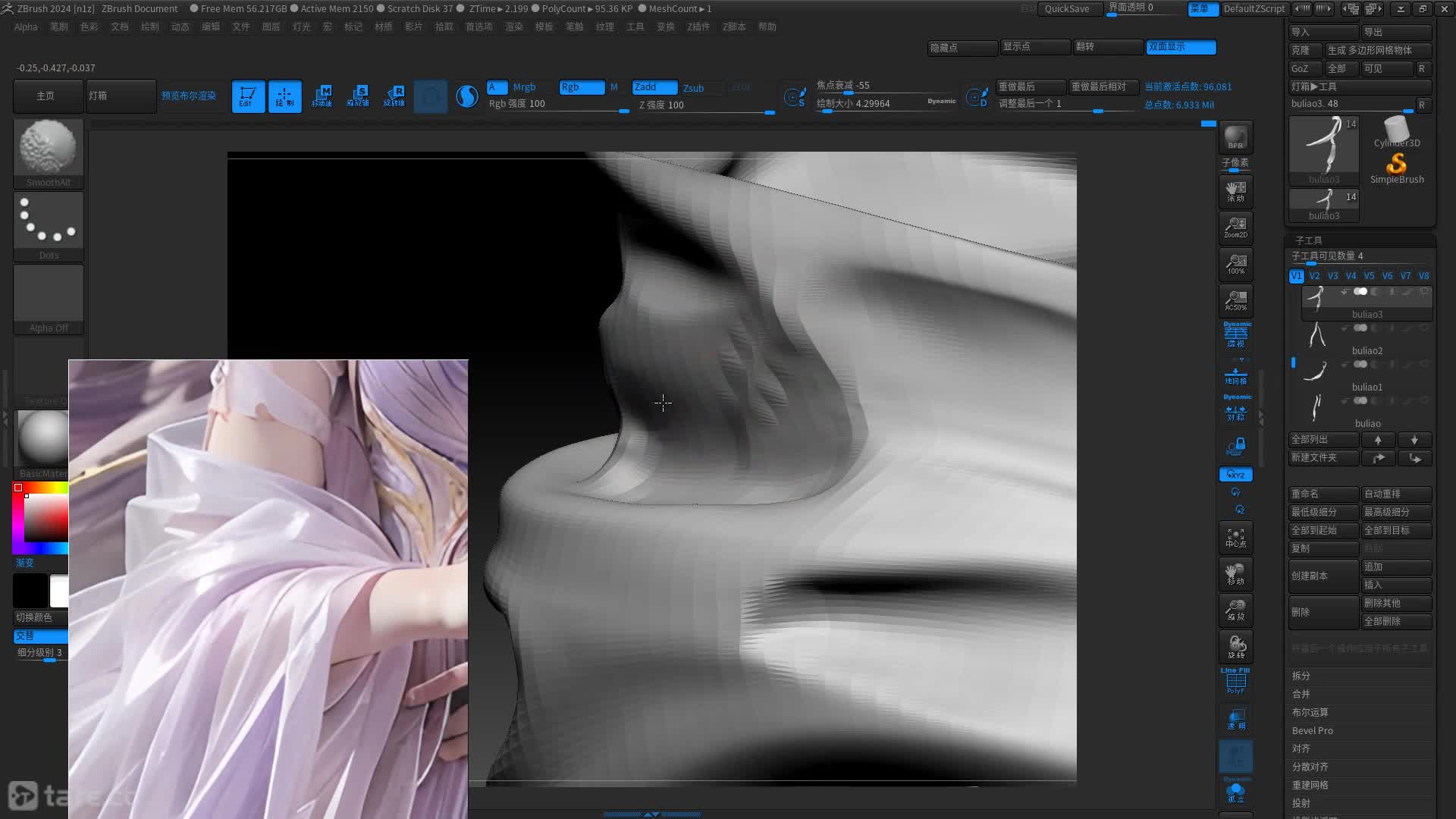
Task: Select the buliao1 subtool
Action: (1367, 376)
